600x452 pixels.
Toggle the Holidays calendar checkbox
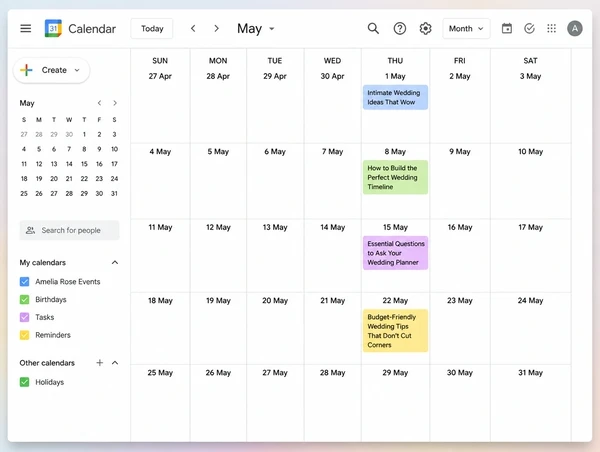click(x=24, y=382)
